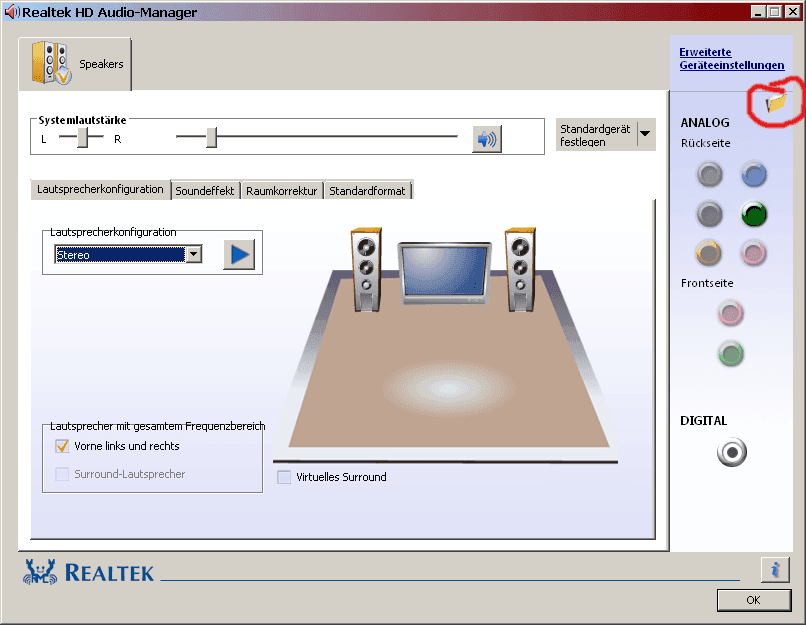Click the Realtek HD Audio-Manager title icon
The width and height of the screenshot is (806, 625).
[12, 12]
